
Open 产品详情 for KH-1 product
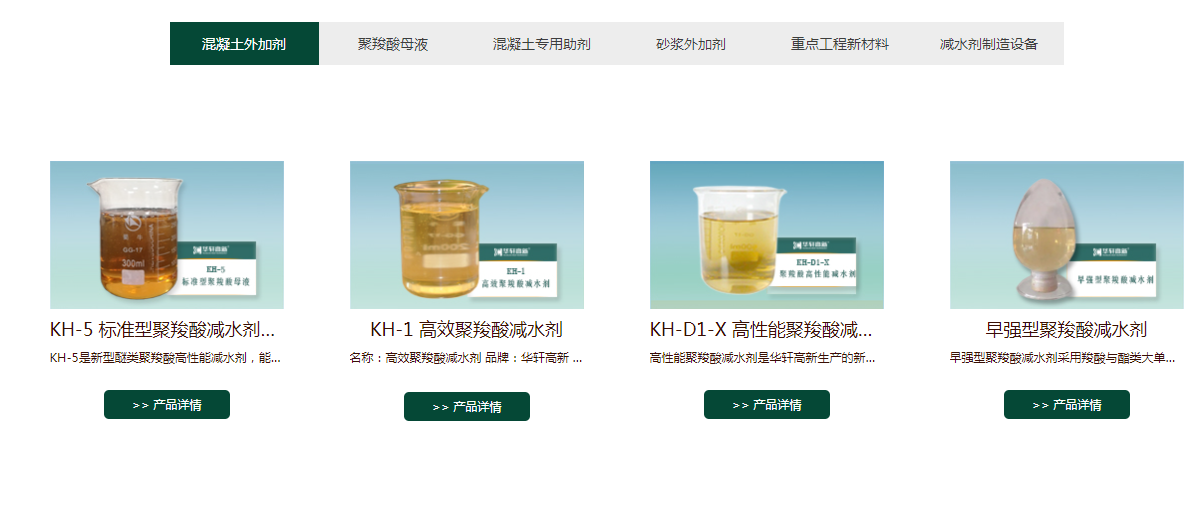pyautogui.click(x=467, y=407)
